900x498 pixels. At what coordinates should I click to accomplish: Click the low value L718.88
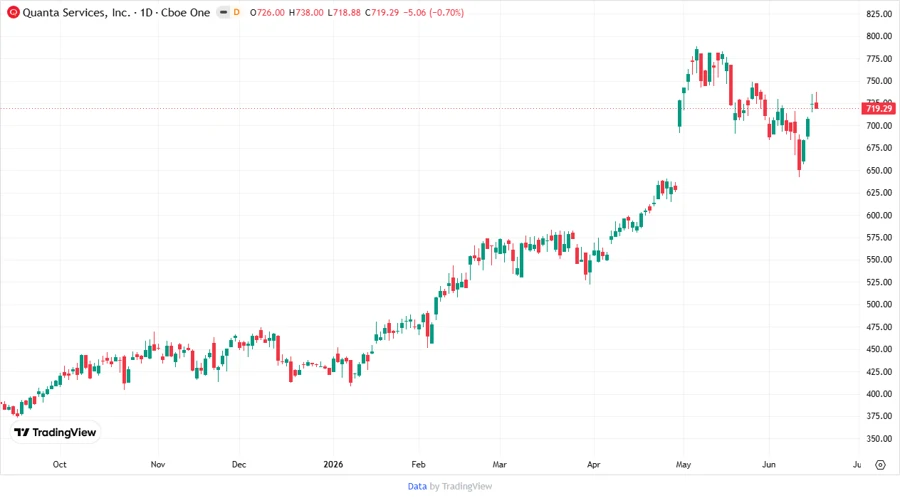[x=344, y=13]
